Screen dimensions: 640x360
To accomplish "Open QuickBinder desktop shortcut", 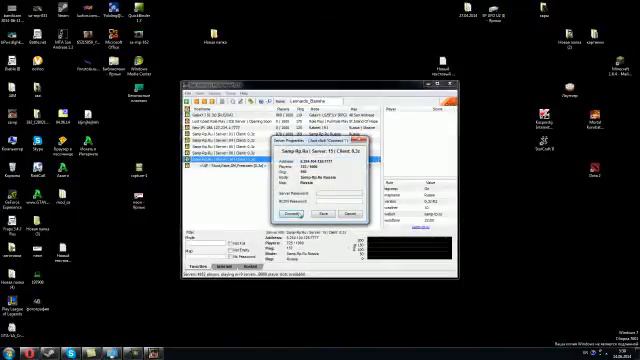I will (139, 12).
